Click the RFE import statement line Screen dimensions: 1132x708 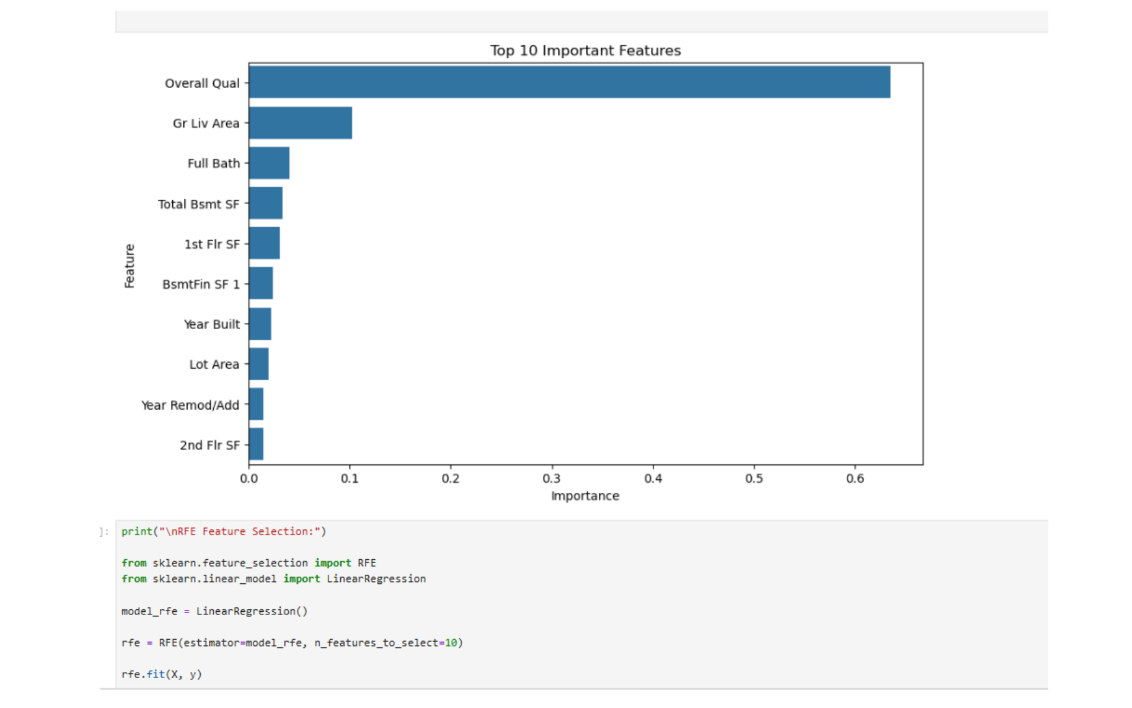tap(248, 563)
